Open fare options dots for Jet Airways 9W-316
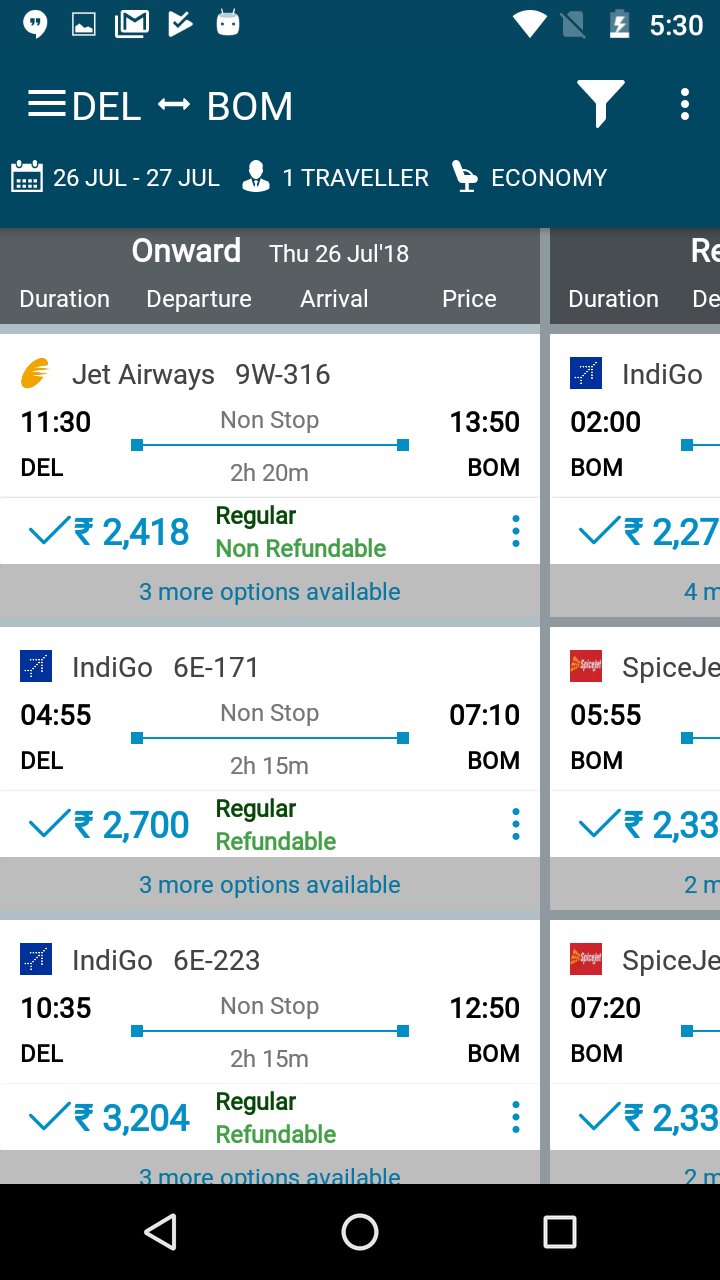This screenshot has height=1280, width=720. tap(515, 531)
